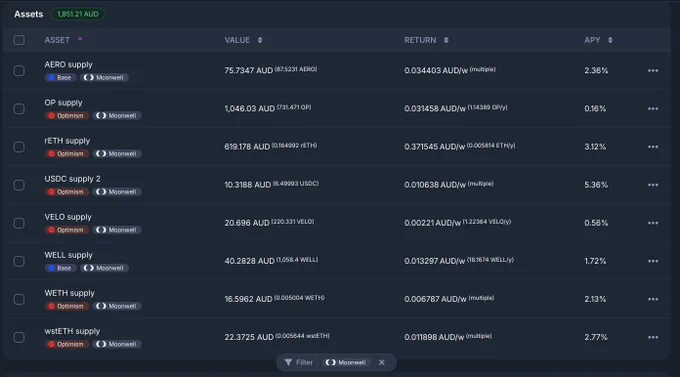Click the Moonwell tag on wstETH supply
Image resolution: width=680 pixels, height=377 pixels.
(117, 344)
